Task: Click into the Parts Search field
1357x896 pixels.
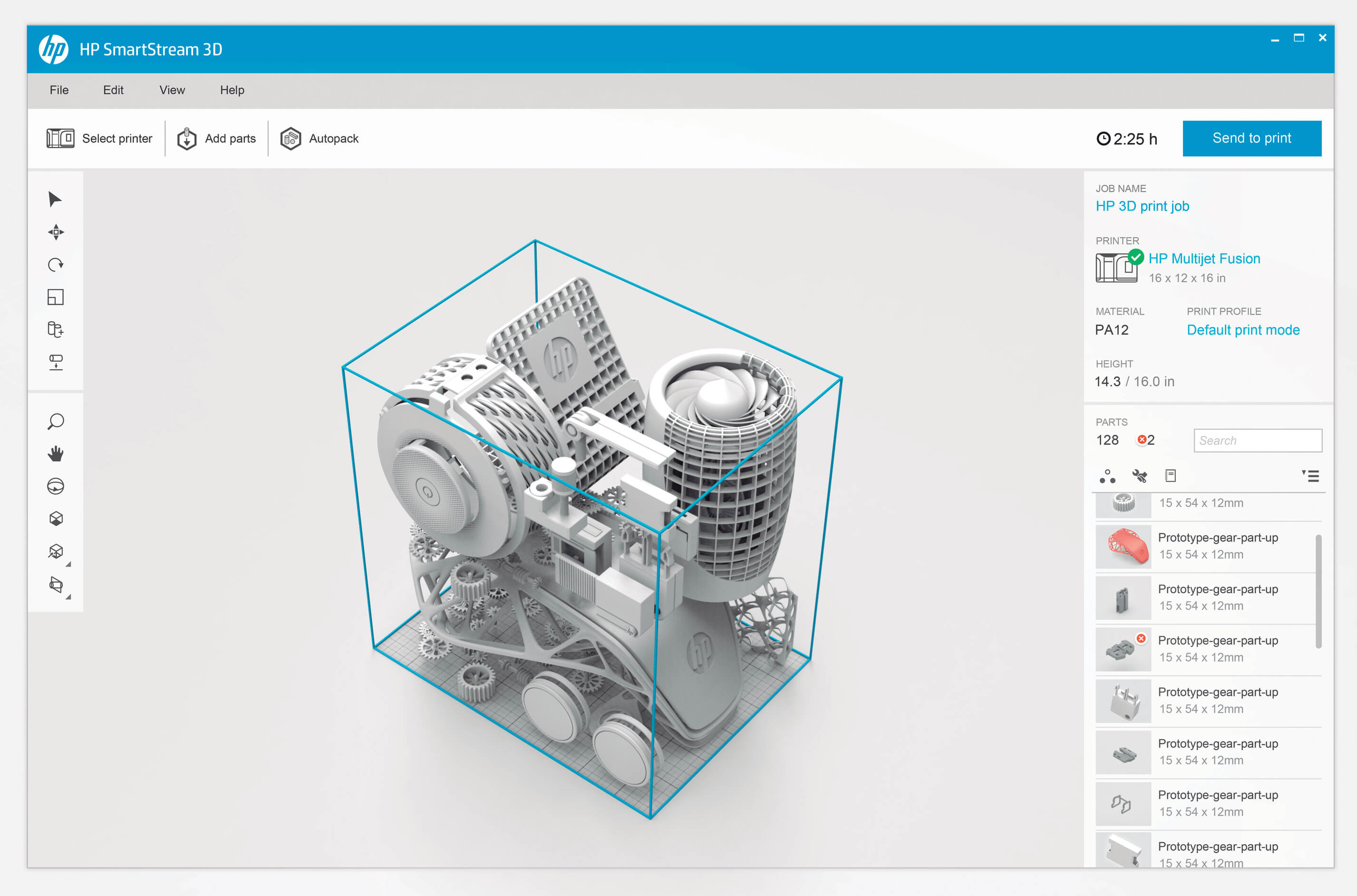Action: click(x=1258, y=441)
